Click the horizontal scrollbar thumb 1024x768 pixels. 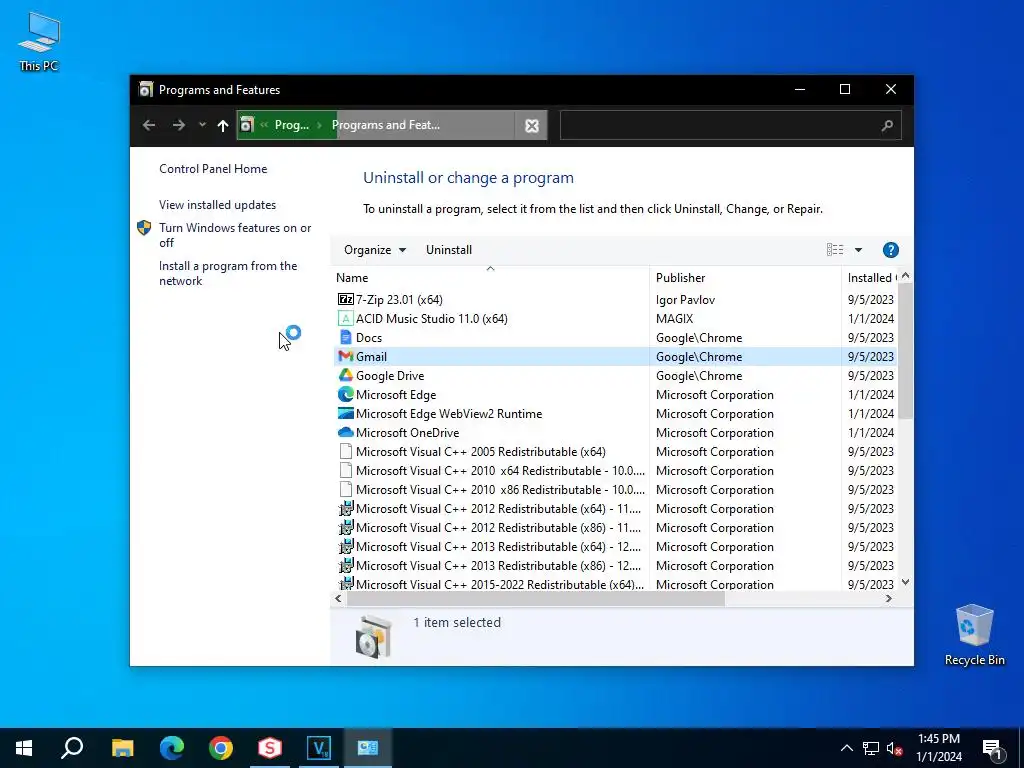[535, 599]
